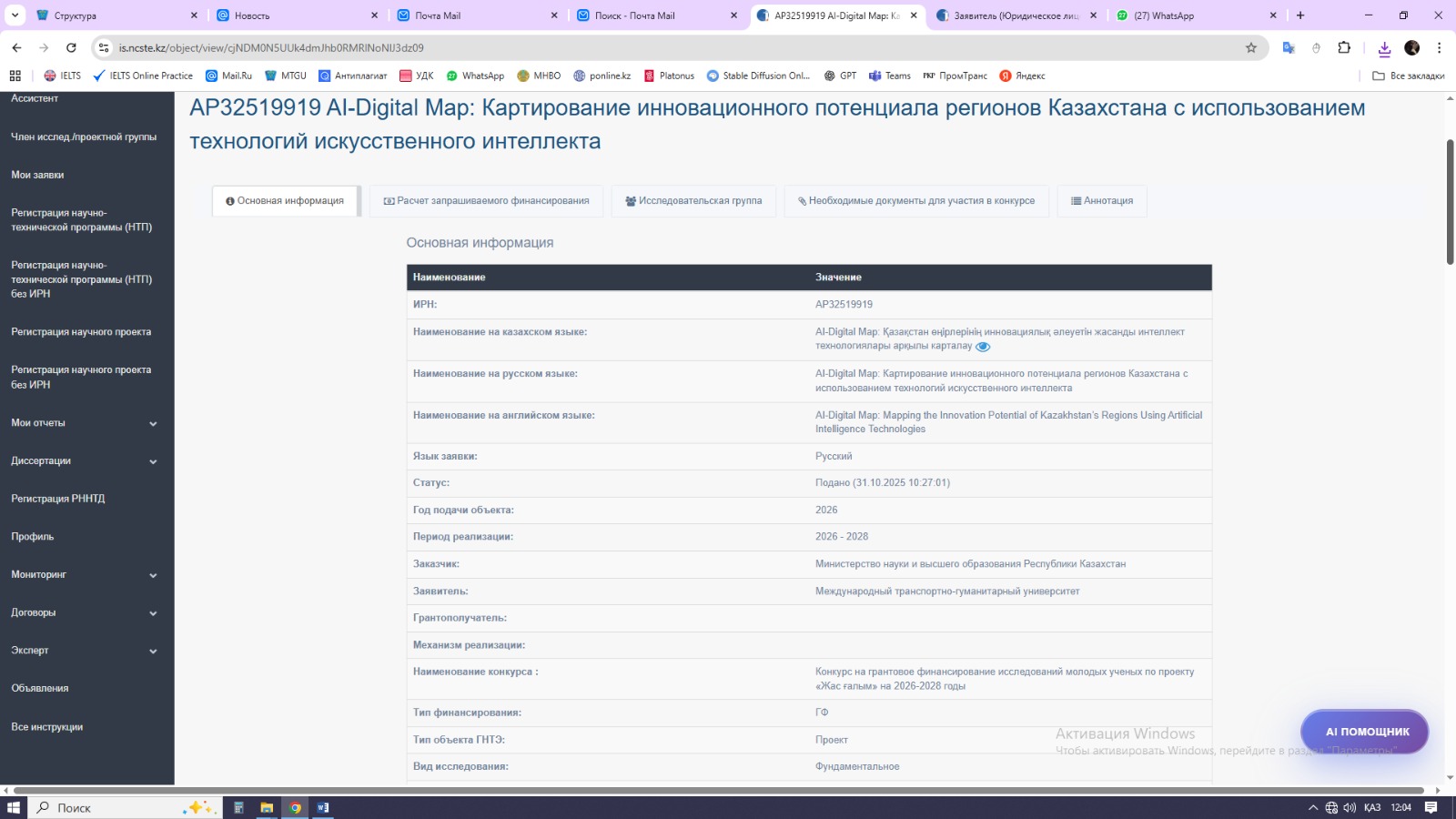Reload the page with the refresh icon
Image resolution: width=1456 pixels, height=819 pixels.
pyautogui.click(x=72, y=48)
